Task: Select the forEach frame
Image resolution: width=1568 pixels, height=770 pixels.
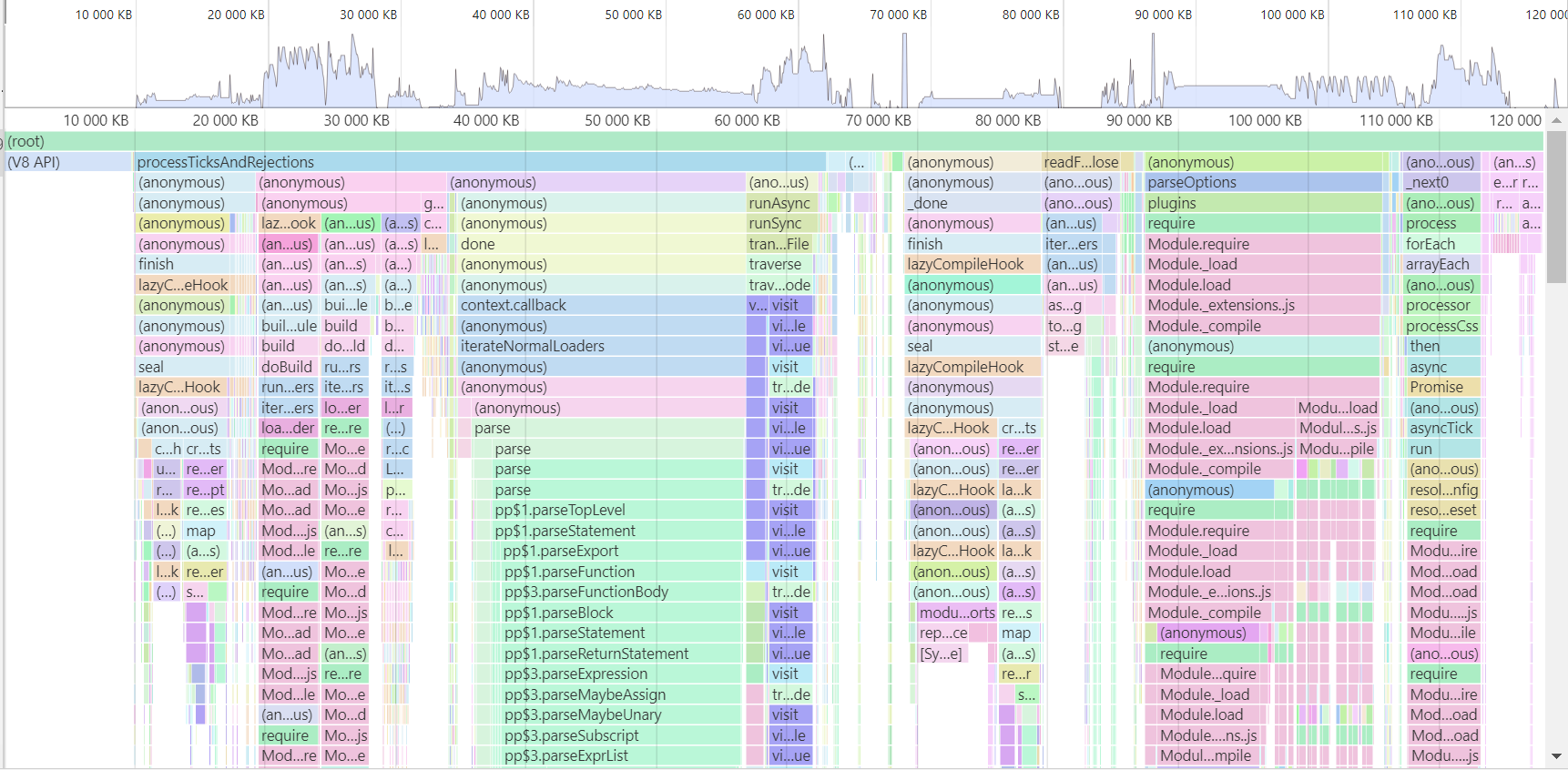Action: coord(1441,244)
